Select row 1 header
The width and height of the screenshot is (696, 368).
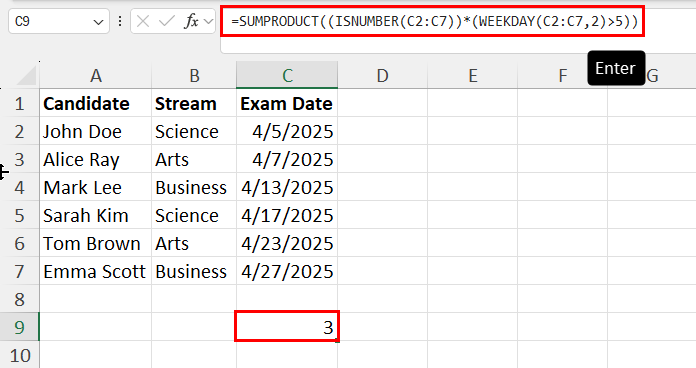point(20,103)
